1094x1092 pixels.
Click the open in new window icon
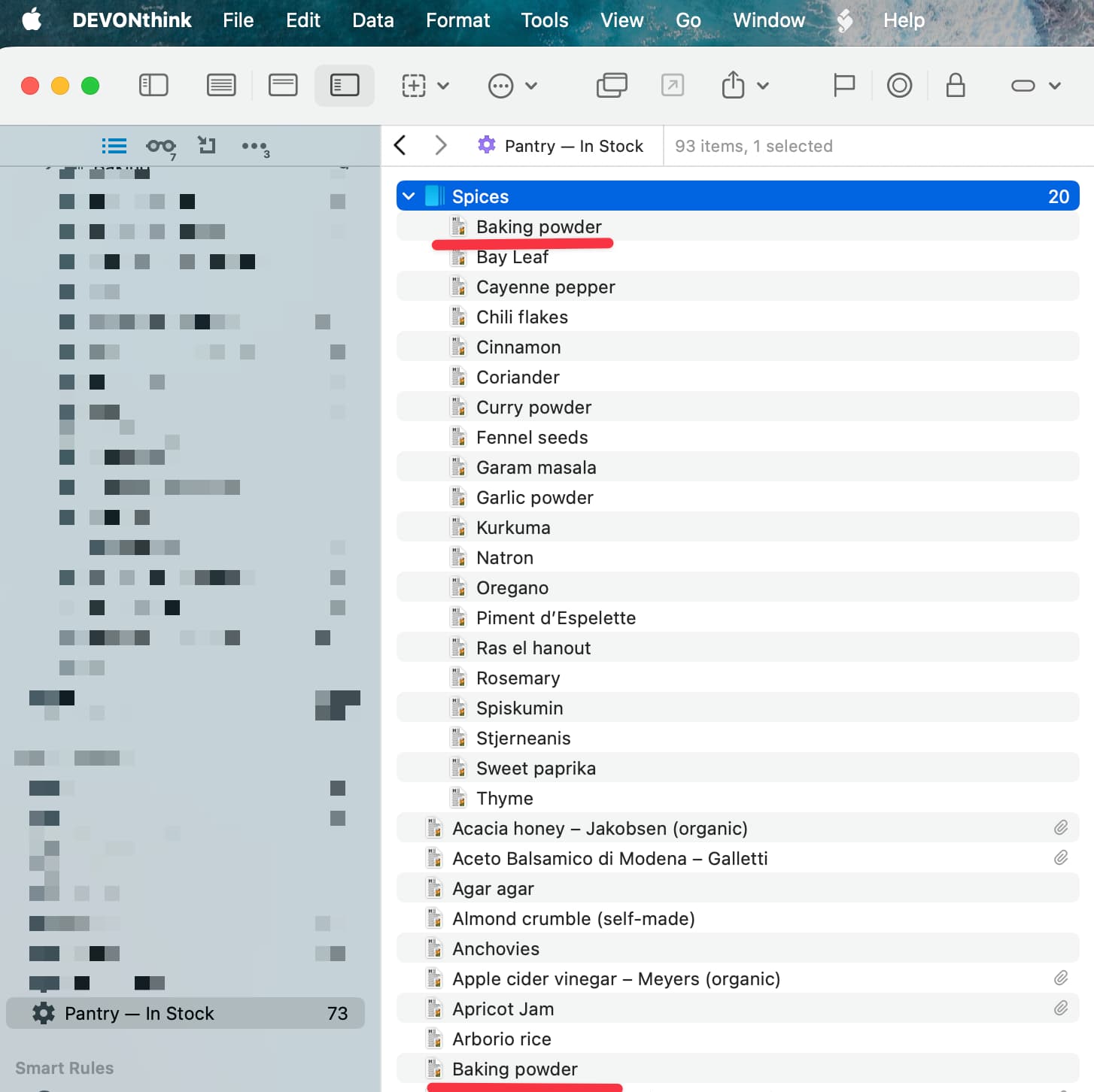(611, 85)
